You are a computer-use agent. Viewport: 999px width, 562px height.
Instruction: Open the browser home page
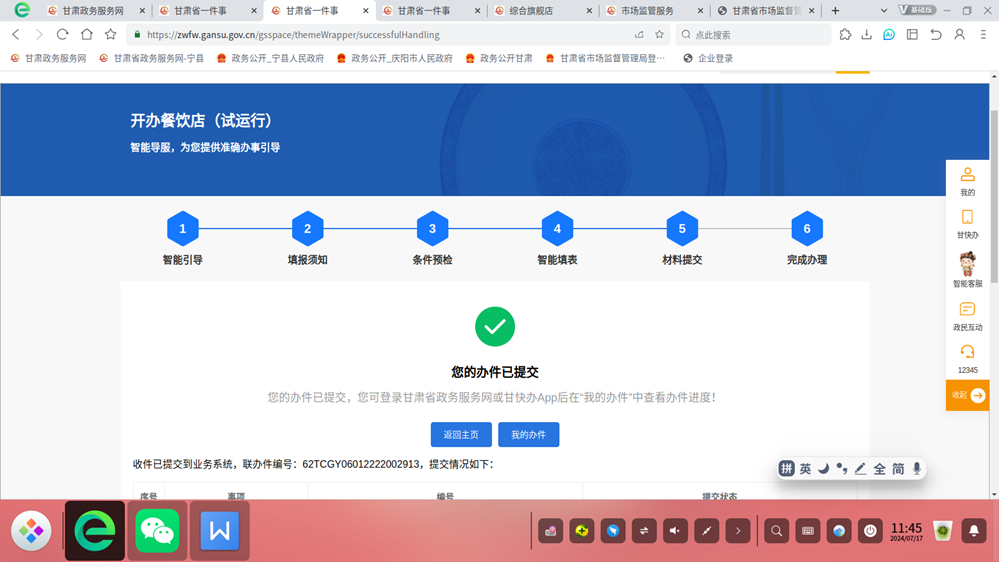click(x=87, y=34)
